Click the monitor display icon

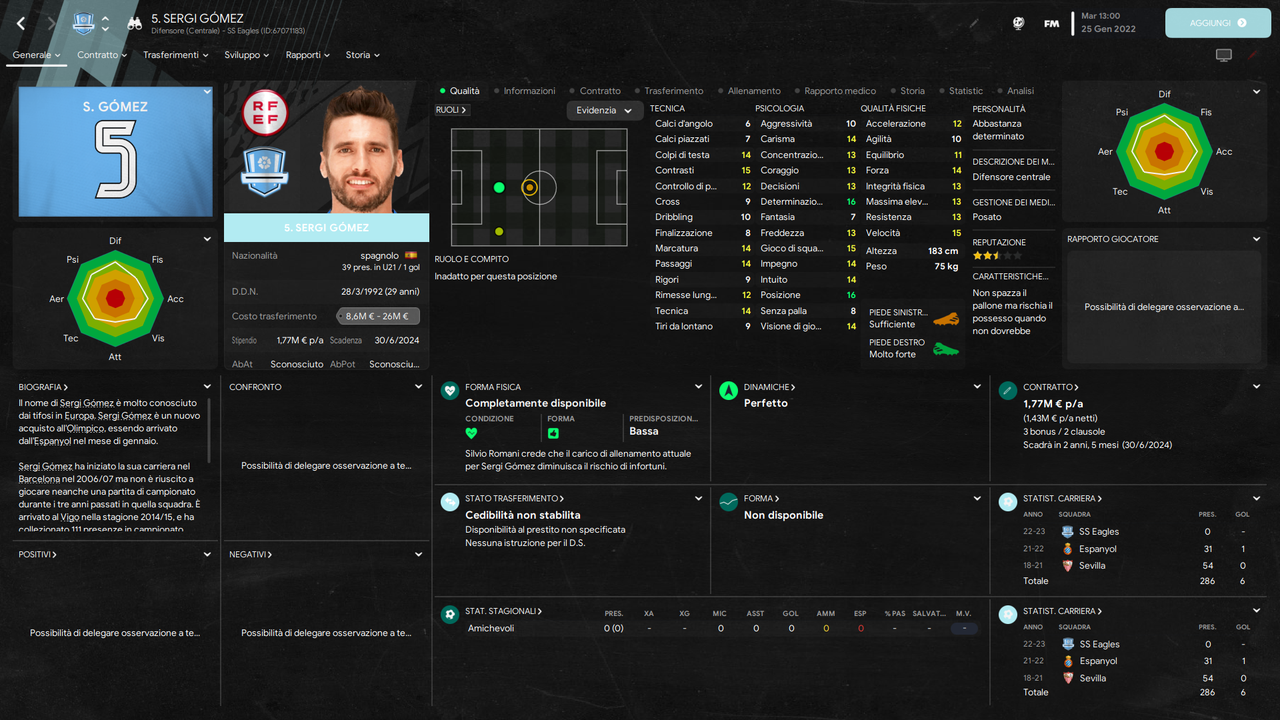(1223, 55)
